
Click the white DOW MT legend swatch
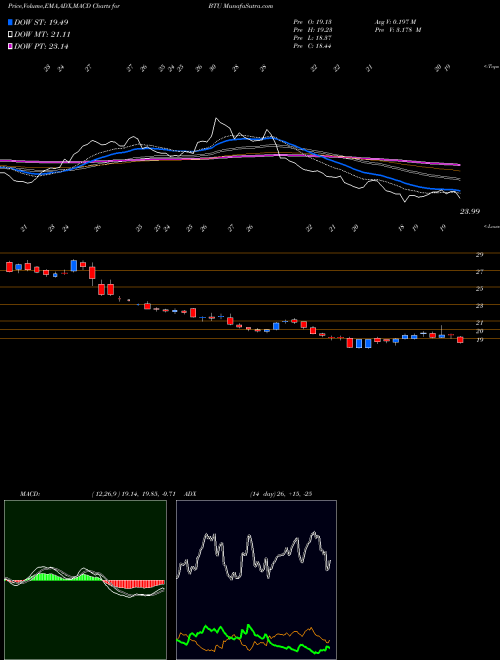pos(11,35)
